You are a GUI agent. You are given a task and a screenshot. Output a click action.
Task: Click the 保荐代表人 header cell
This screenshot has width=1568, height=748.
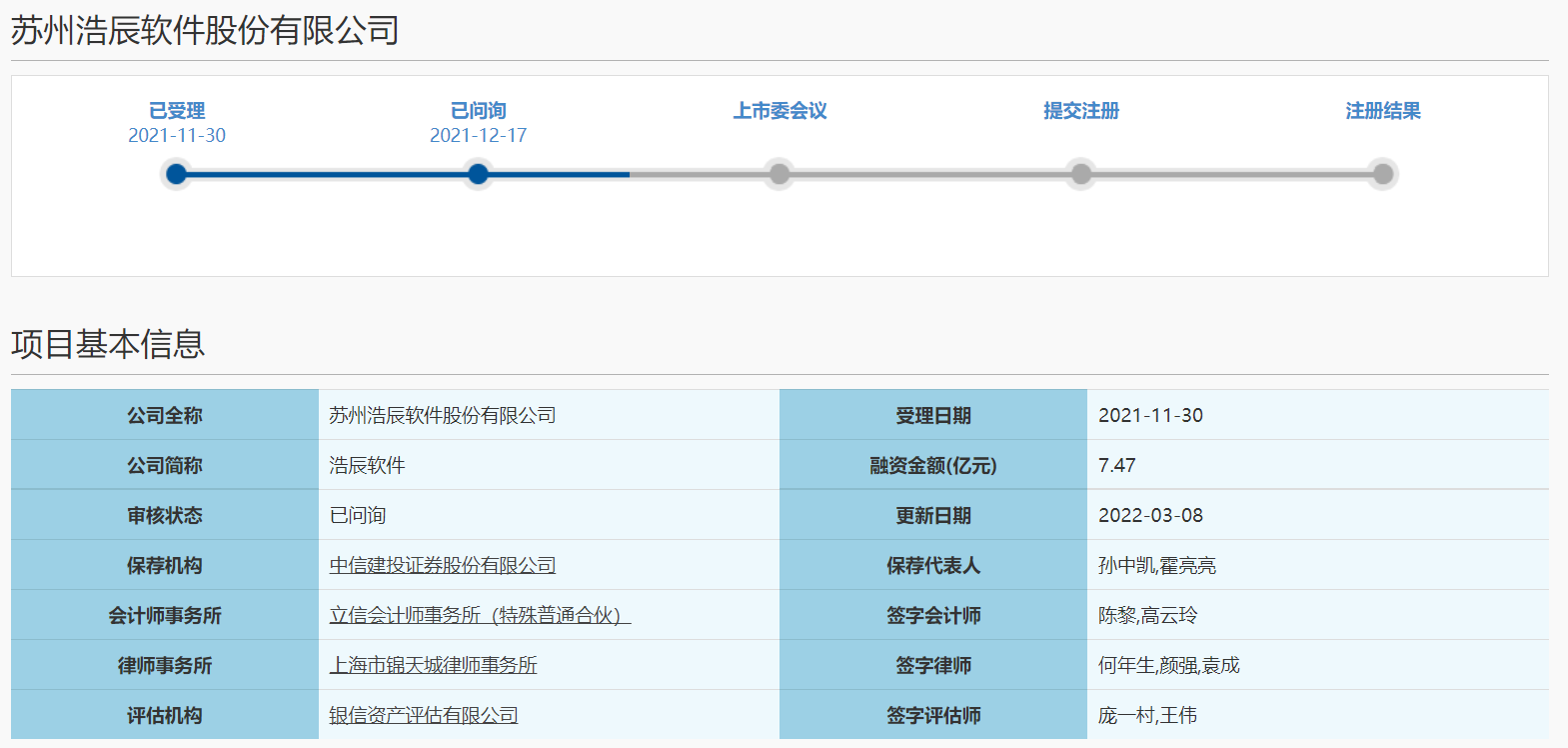coord(933,565)
